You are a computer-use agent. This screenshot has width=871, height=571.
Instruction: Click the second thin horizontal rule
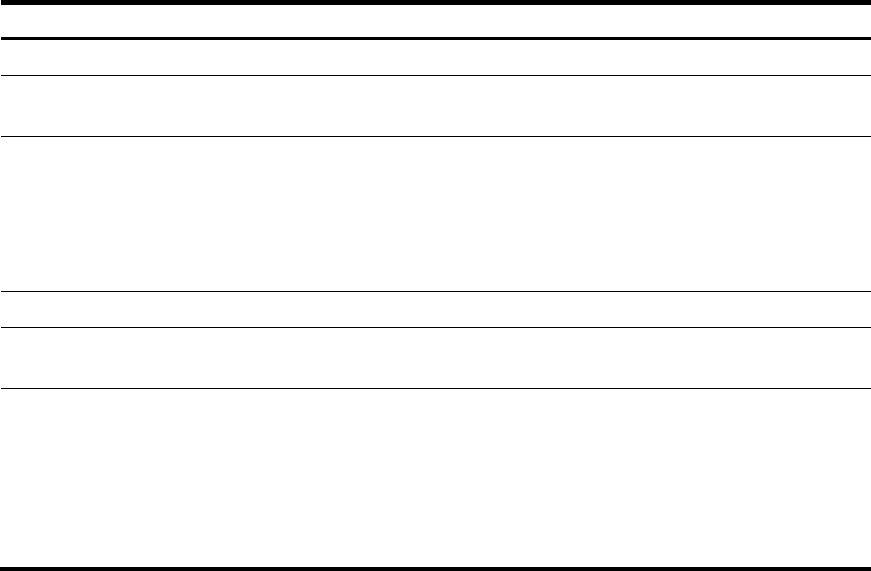(x=436, y=136)
